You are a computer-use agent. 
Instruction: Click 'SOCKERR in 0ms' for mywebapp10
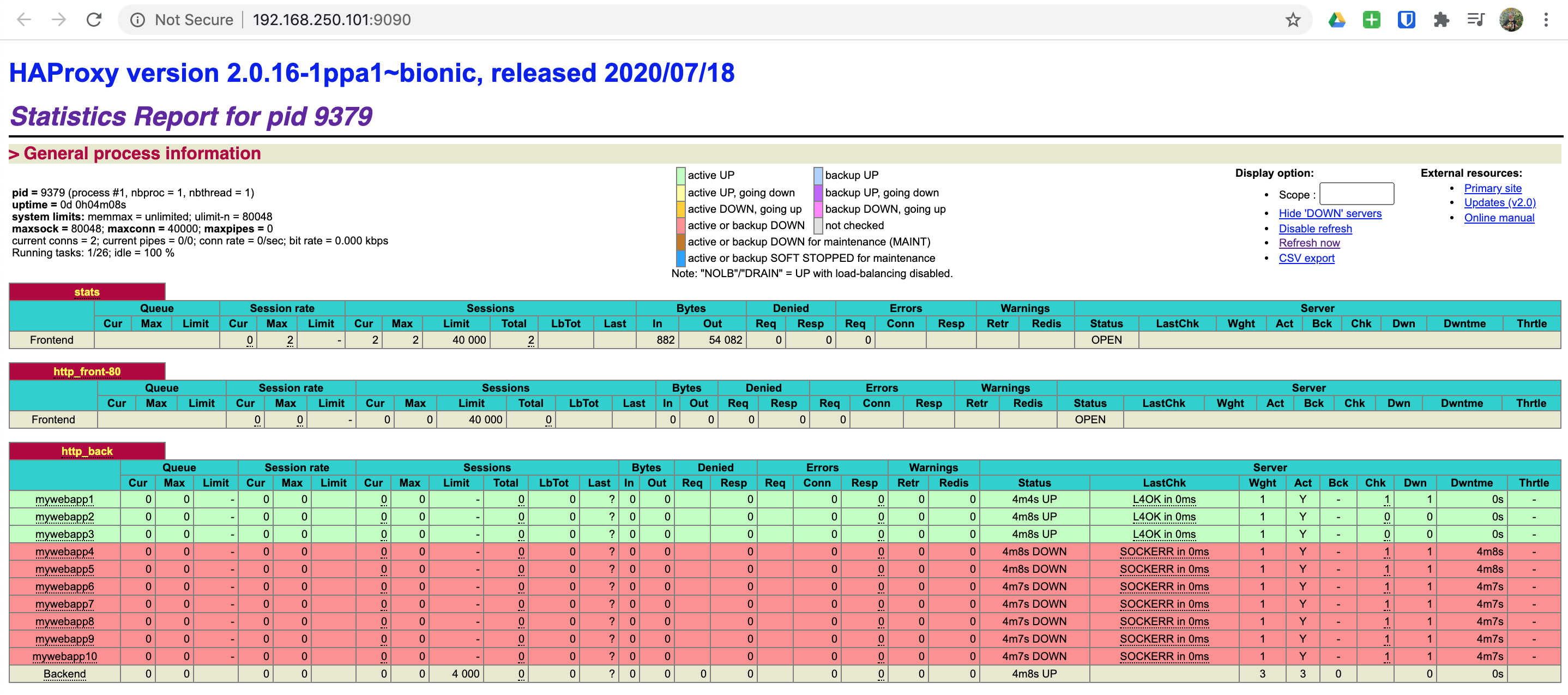(1164, 657)
